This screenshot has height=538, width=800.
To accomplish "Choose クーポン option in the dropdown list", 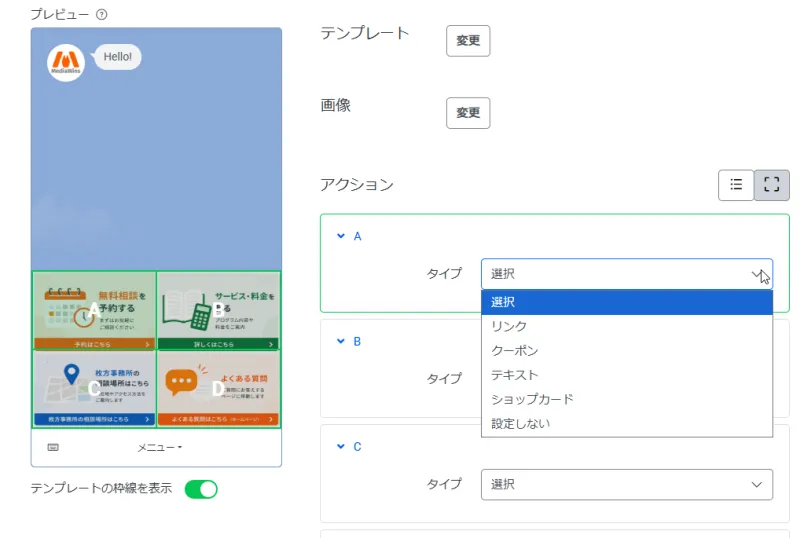I will click(x=627, y=351).
